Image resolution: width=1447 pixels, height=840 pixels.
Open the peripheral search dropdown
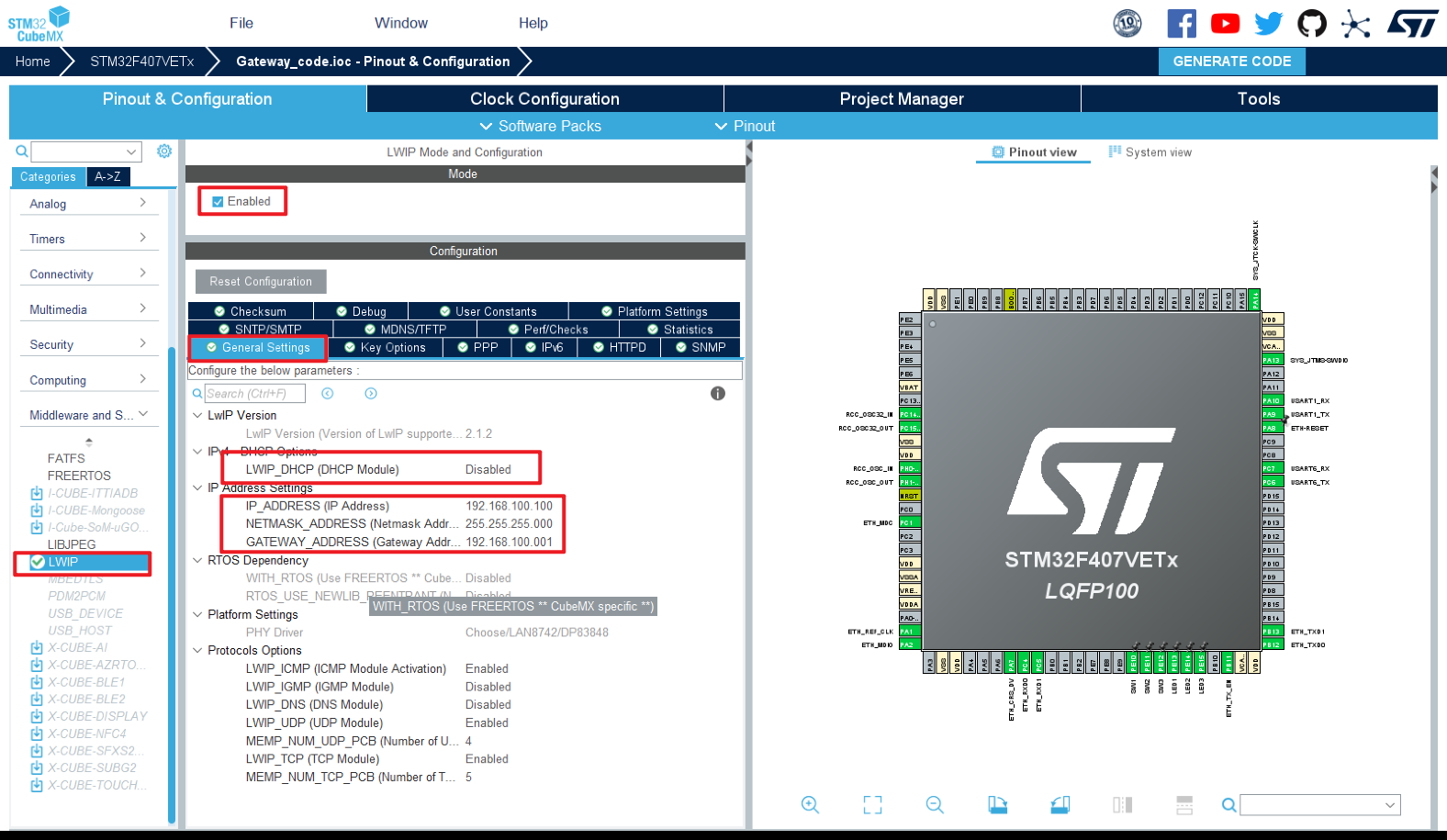pos(131,151)
